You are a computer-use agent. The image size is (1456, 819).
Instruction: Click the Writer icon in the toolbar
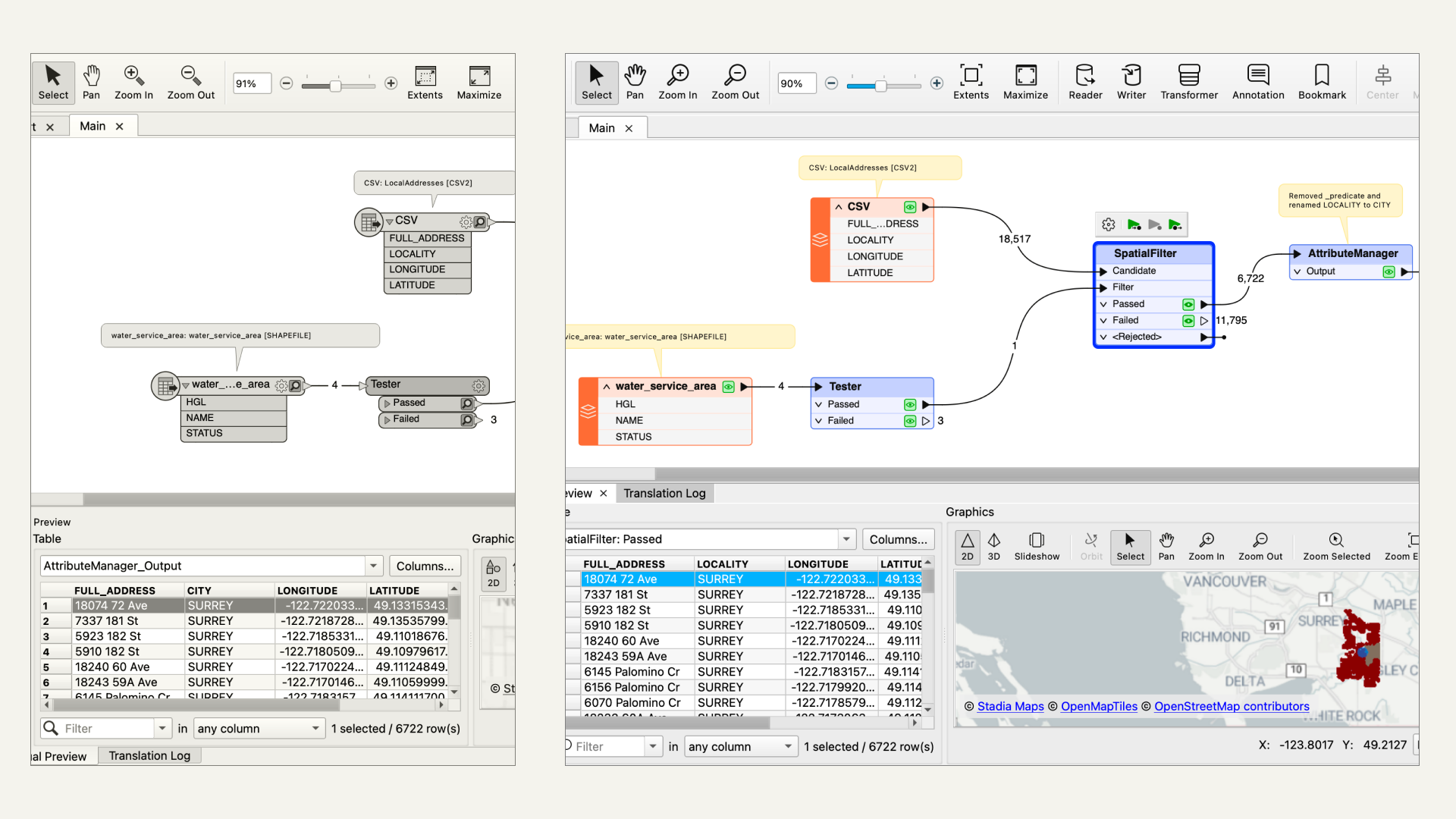tap(1131, 82)
